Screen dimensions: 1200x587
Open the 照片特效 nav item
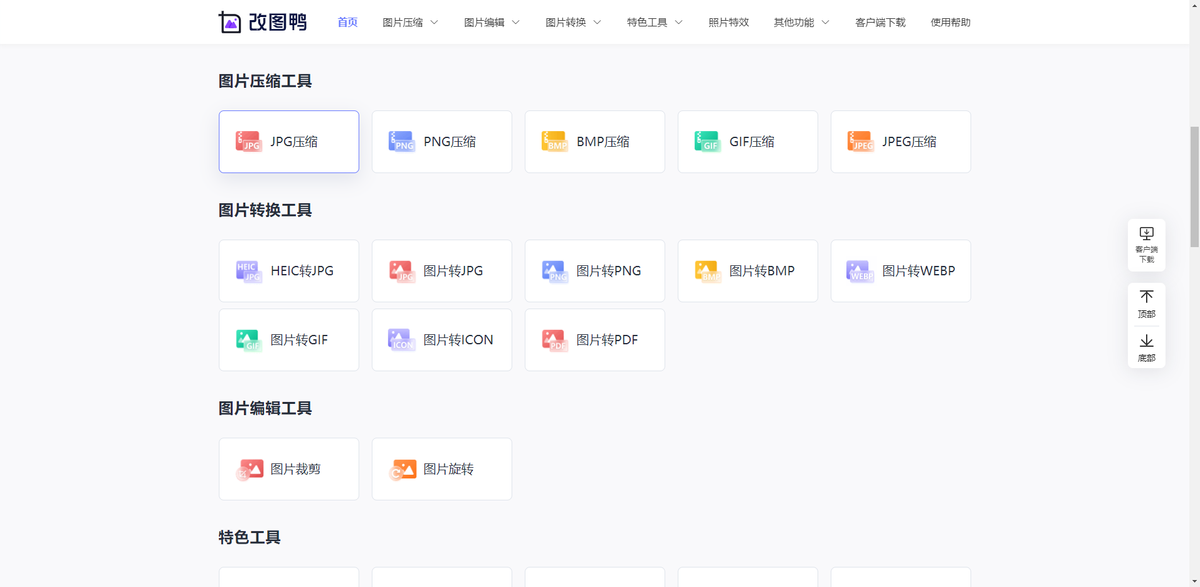[x=728, y=22]
